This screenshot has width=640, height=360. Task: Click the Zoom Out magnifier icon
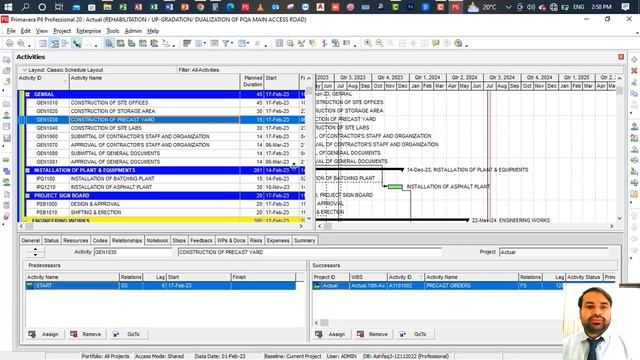tap(379, 43)
